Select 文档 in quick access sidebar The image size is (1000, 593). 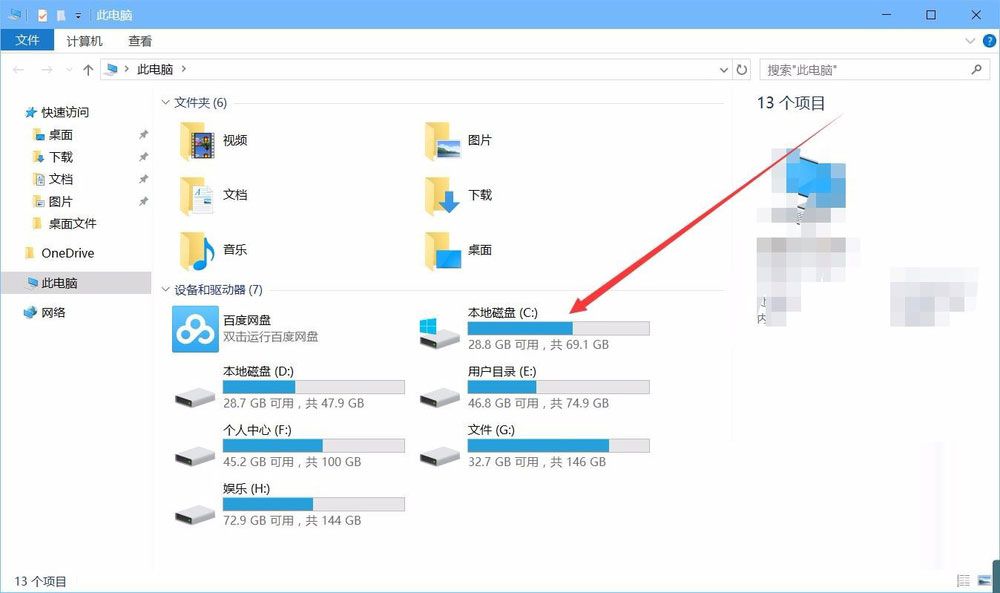[x=61, y=180]
